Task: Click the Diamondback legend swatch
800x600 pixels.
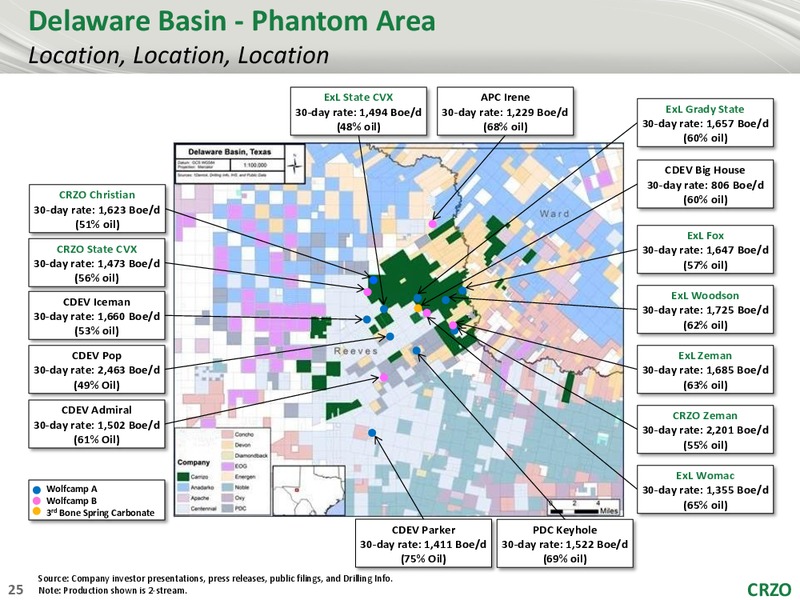Action: [227, 456]
